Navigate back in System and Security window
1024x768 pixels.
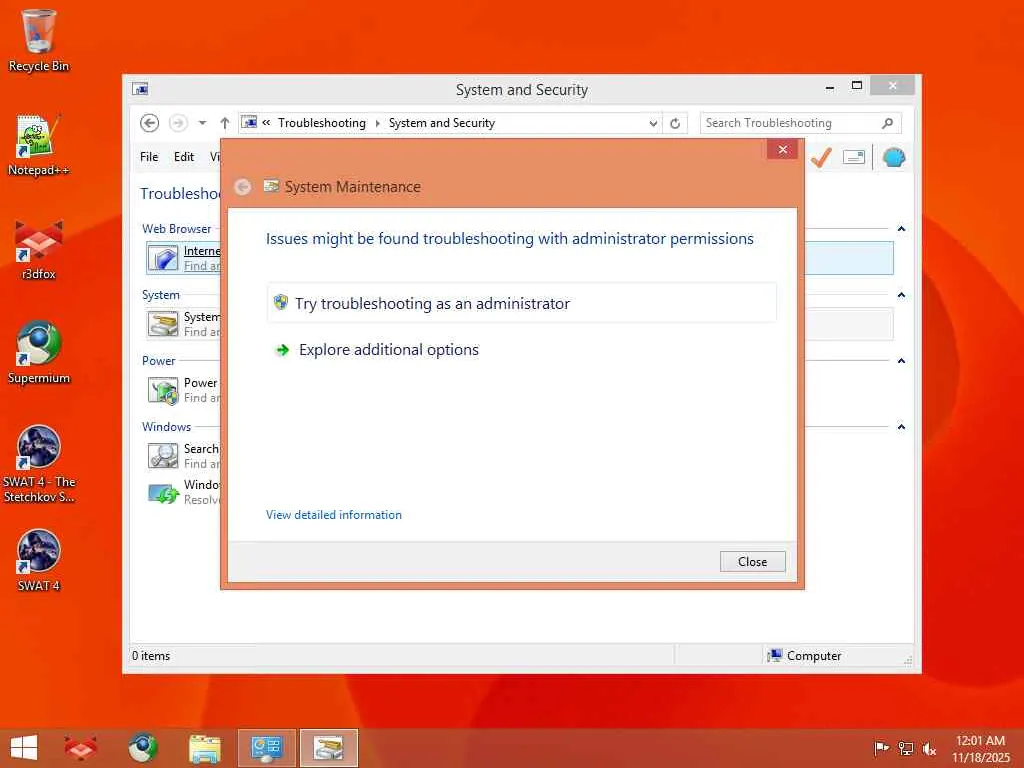pyautogui.click(x=150, y=123)
